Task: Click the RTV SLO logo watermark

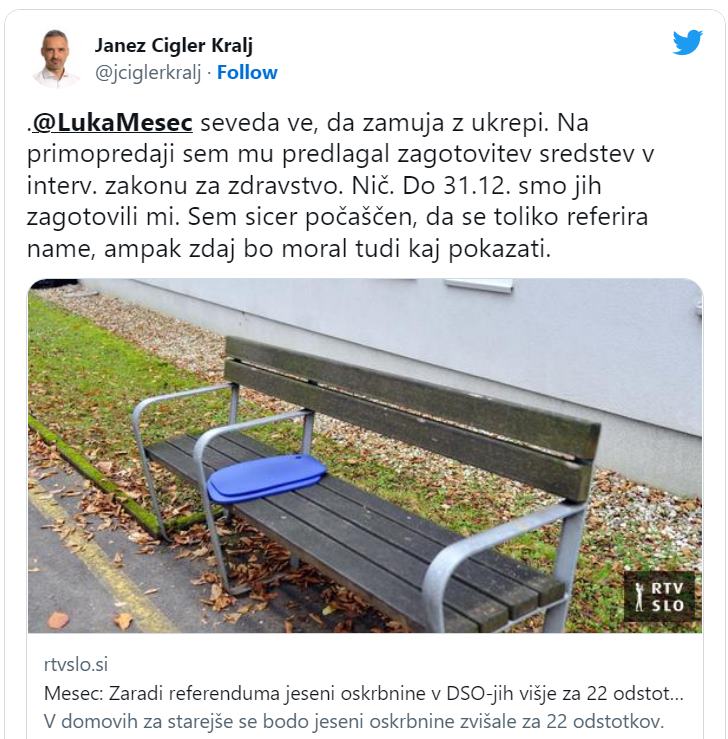Action: click(x=661, y=596)
